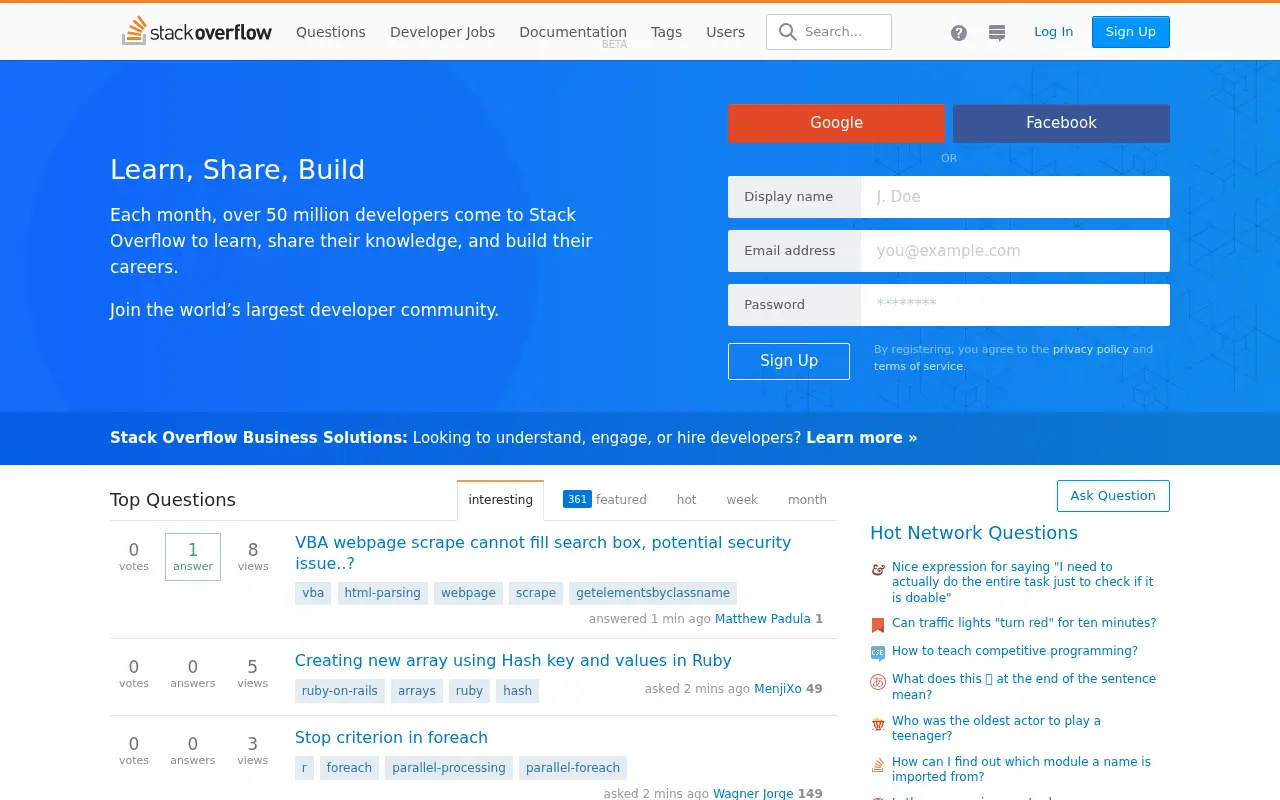
Task: Open question 'VBA webpage scrape cannot fill search box'
Action: (543, 553)
